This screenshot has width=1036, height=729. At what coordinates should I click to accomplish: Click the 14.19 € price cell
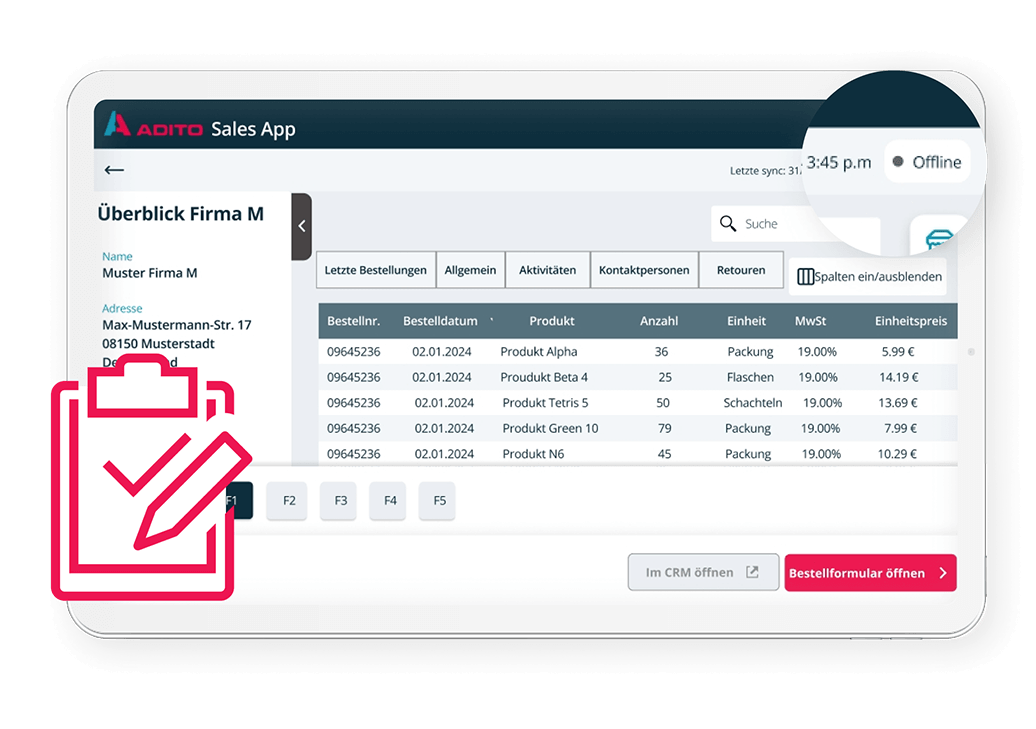coord(899,377)
